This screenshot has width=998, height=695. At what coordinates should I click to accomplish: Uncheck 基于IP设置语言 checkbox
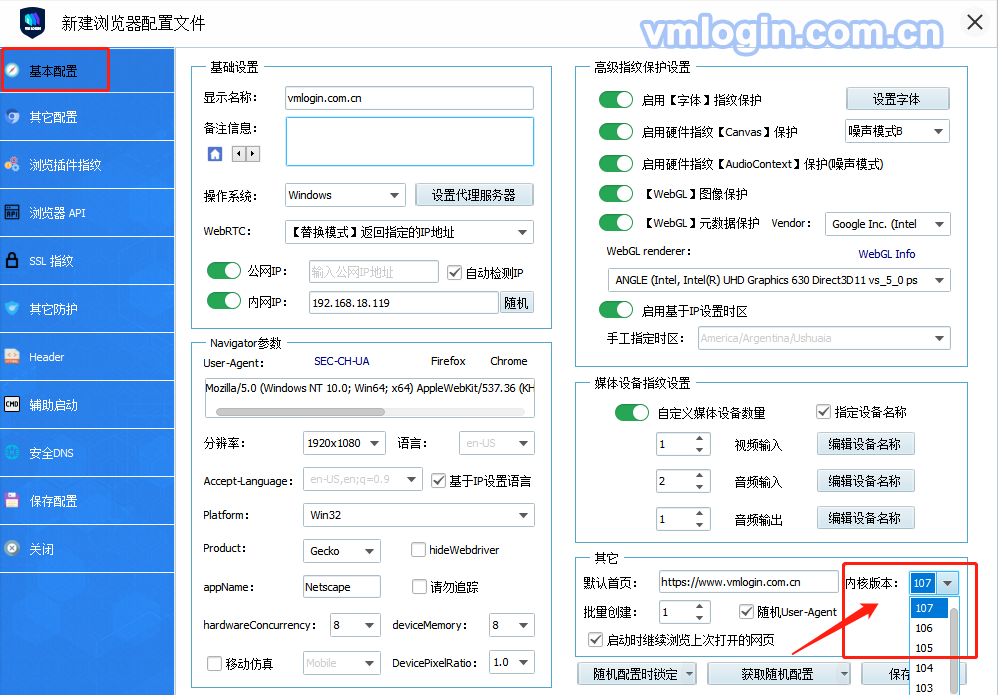(x=439, y=481)
